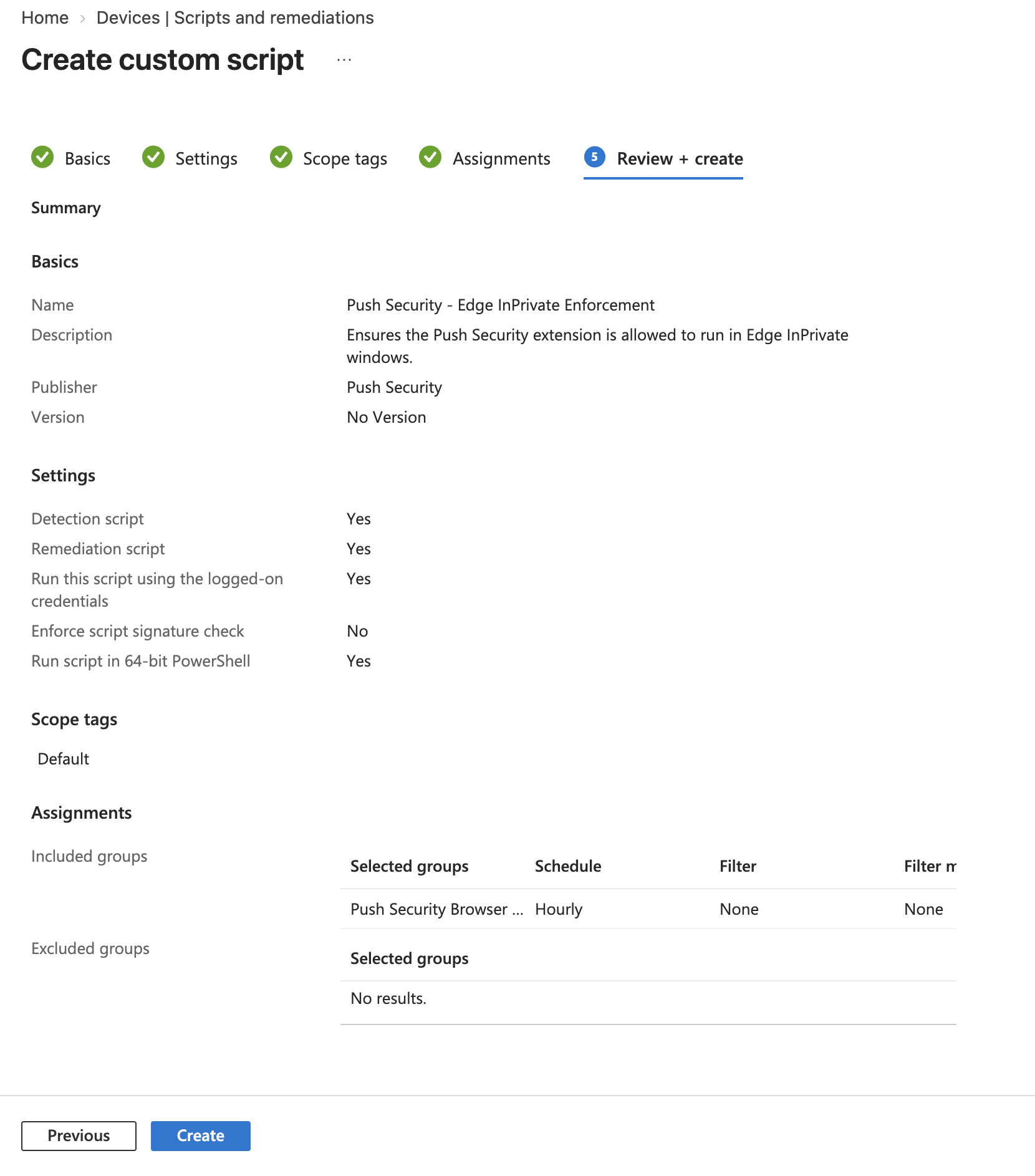The image size is (1035, 1176).
Task: Click the Detection script 'Yes' value
Action: [x=359, y=519]
